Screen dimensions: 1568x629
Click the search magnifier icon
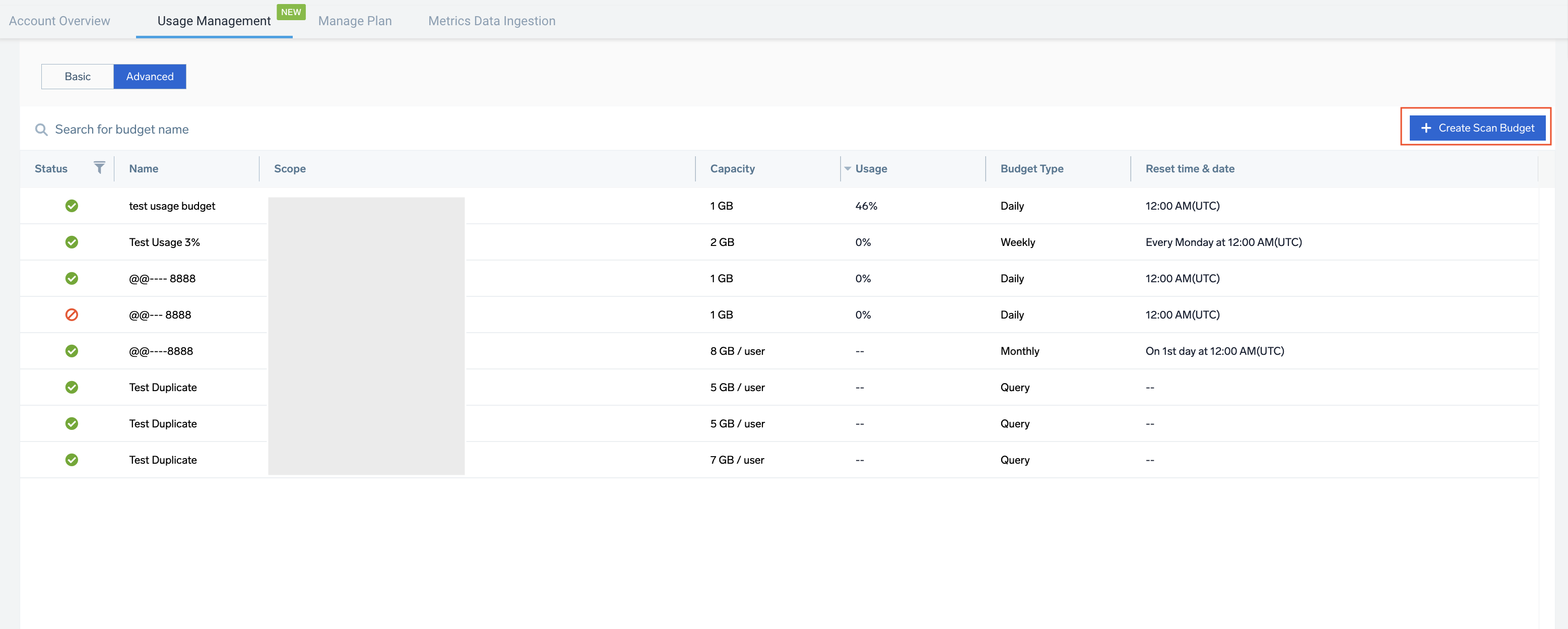[x=41, y=130]
